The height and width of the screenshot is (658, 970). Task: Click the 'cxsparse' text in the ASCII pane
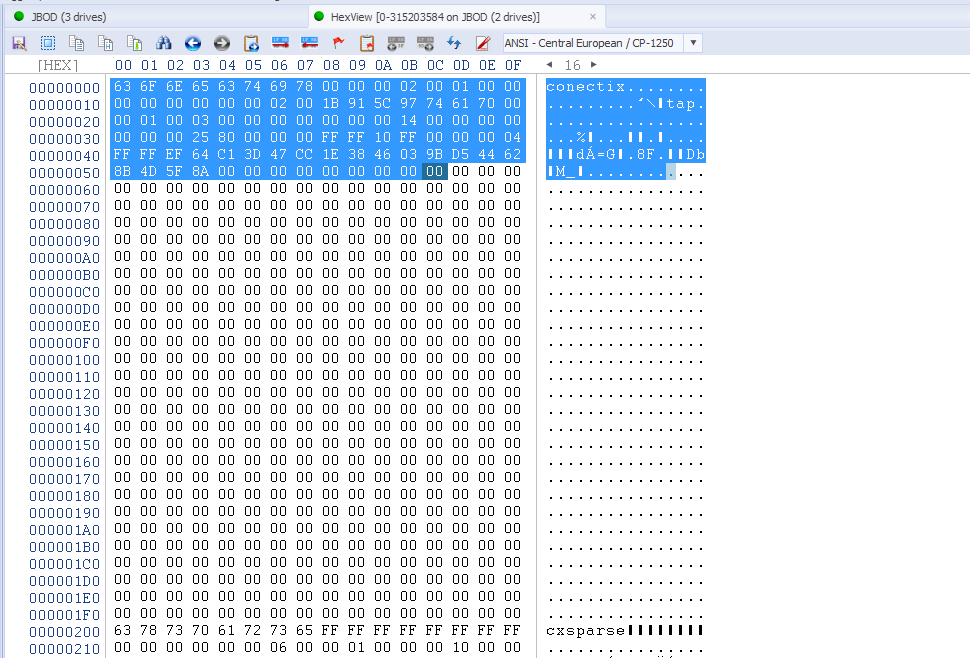coord(586,631)
